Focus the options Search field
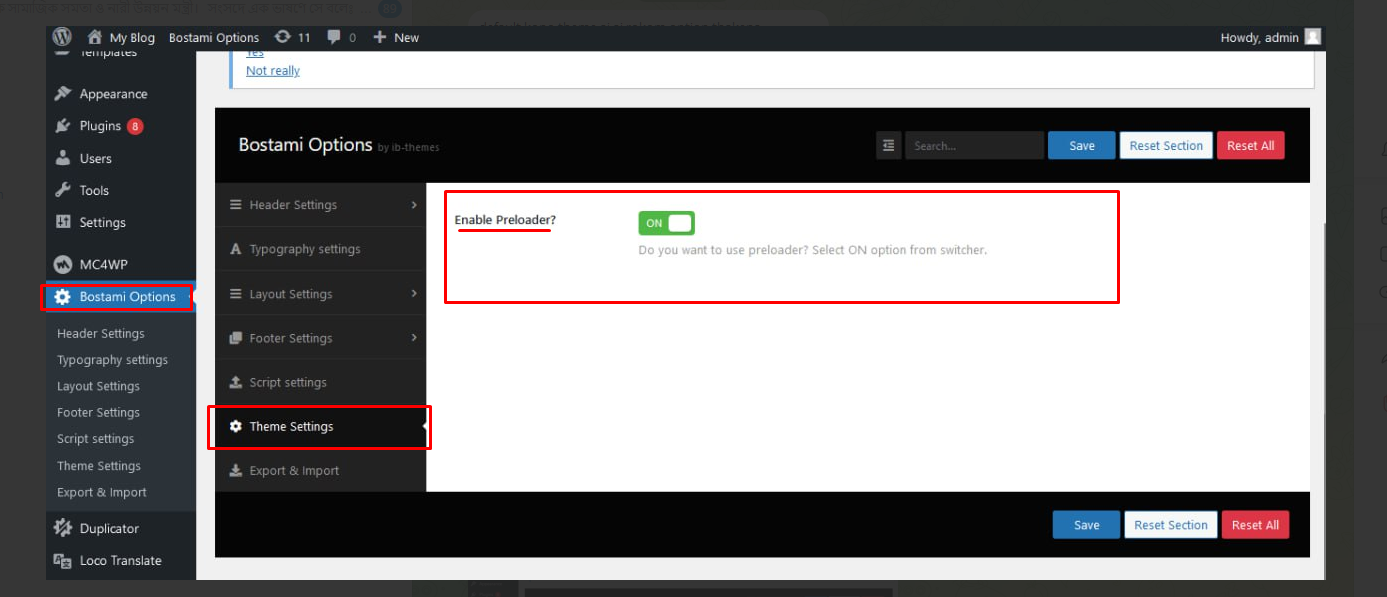The width and height of the screenshot is (1387, 597). (974, 146)
